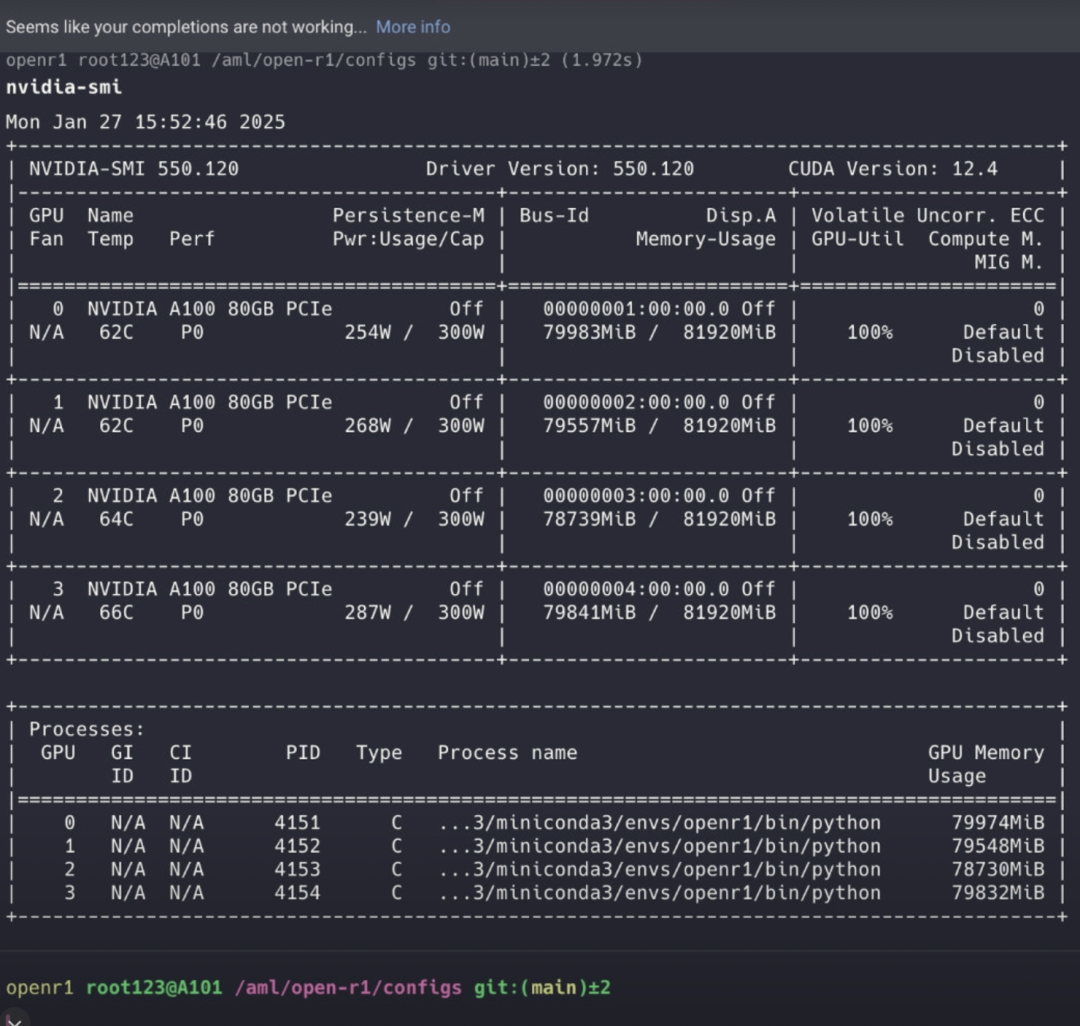This screenshot has height=1026, width=1080.
Task: Click bus ID '00000001:00:00.0'
Action: [x=636, y=309]
